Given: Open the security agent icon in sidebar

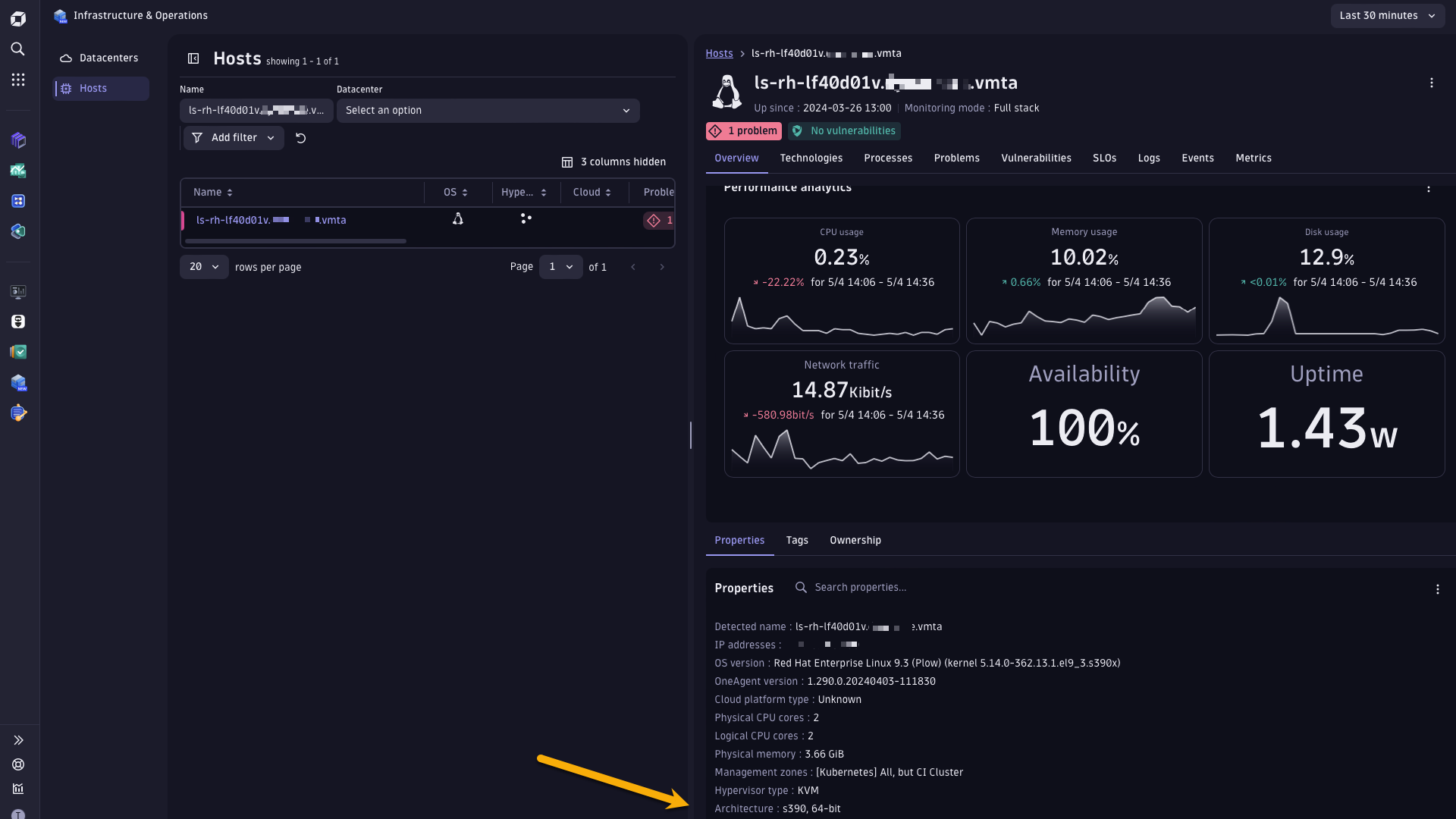Looking at the screenshot, I should click(18, 321).
